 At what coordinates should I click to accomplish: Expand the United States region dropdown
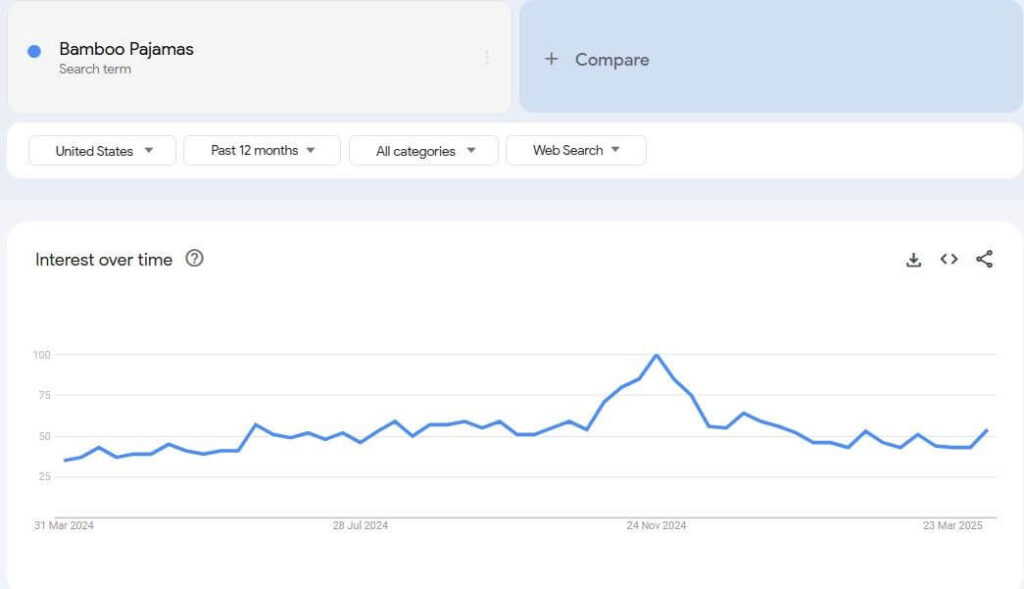coord(102,151)
